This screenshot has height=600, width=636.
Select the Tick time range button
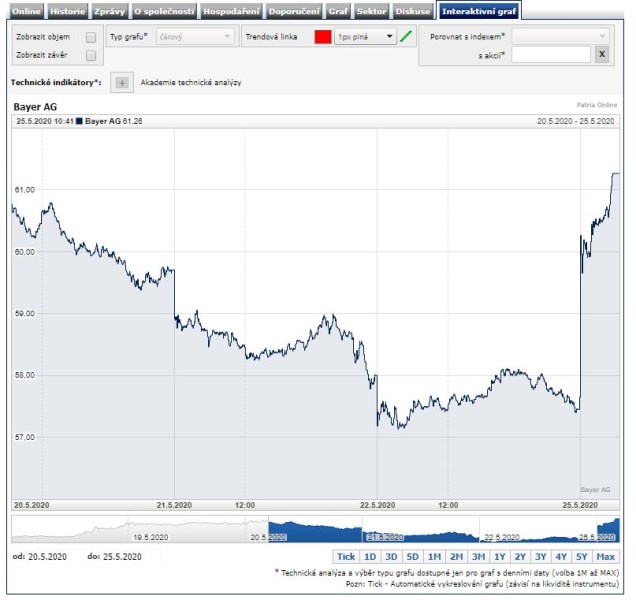coord(345,556)
